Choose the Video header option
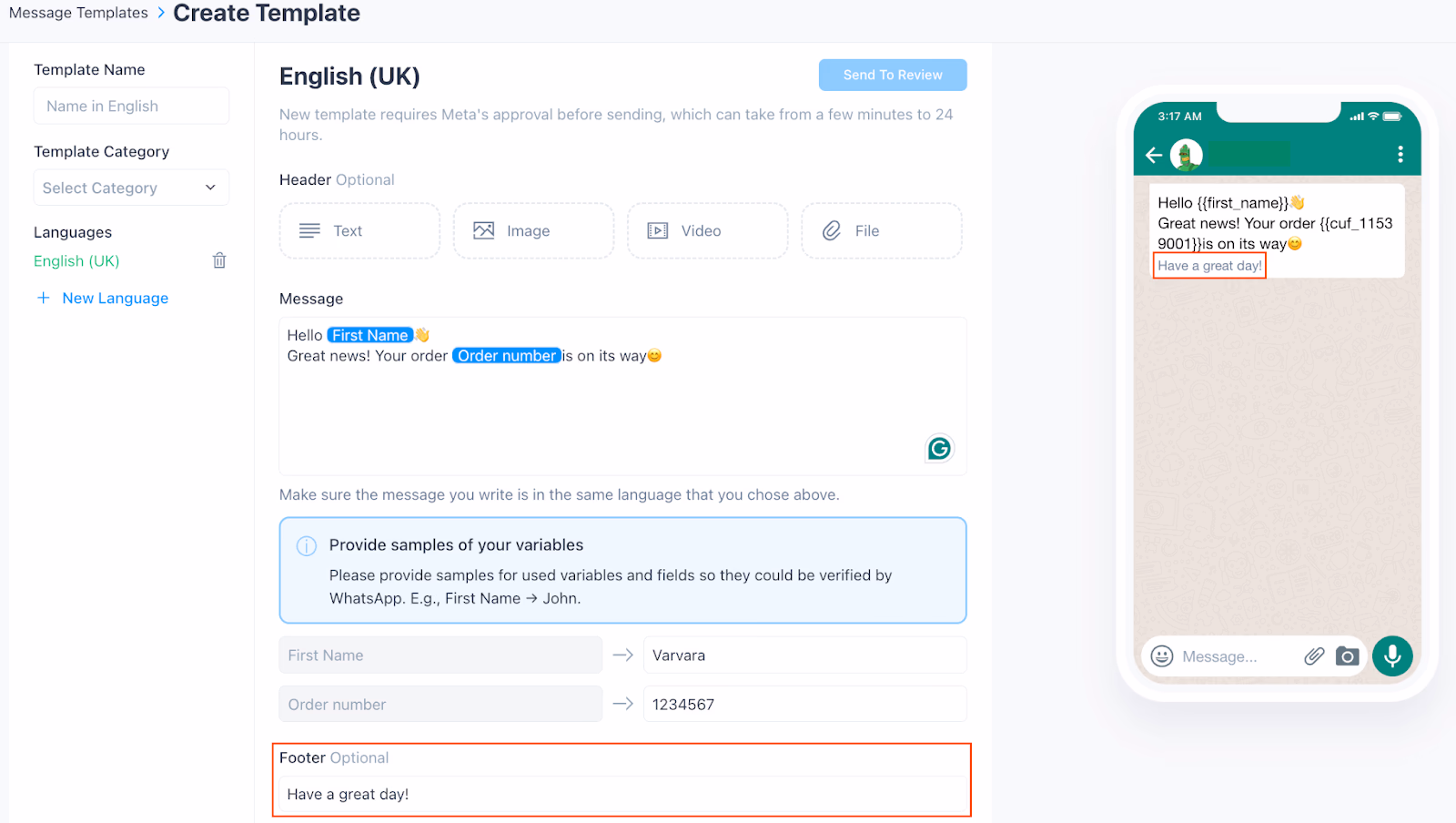Viewport: 1456px width, 823px height. click(x=707, y=231)
